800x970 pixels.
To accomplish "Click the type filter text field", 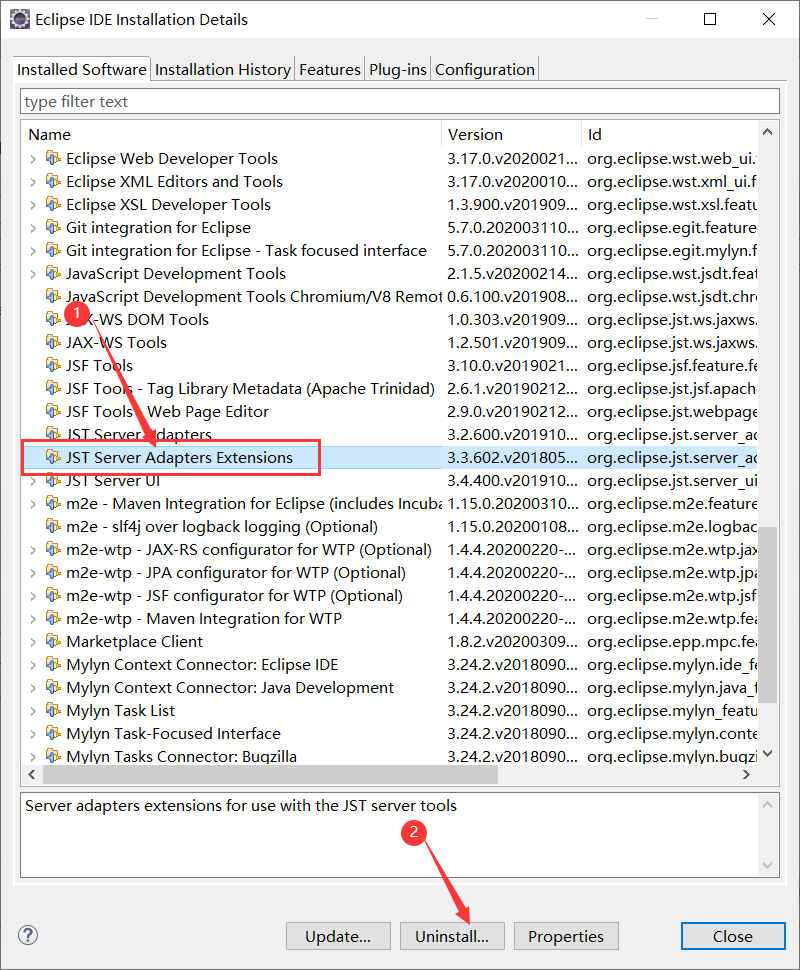I will (400, 101).
